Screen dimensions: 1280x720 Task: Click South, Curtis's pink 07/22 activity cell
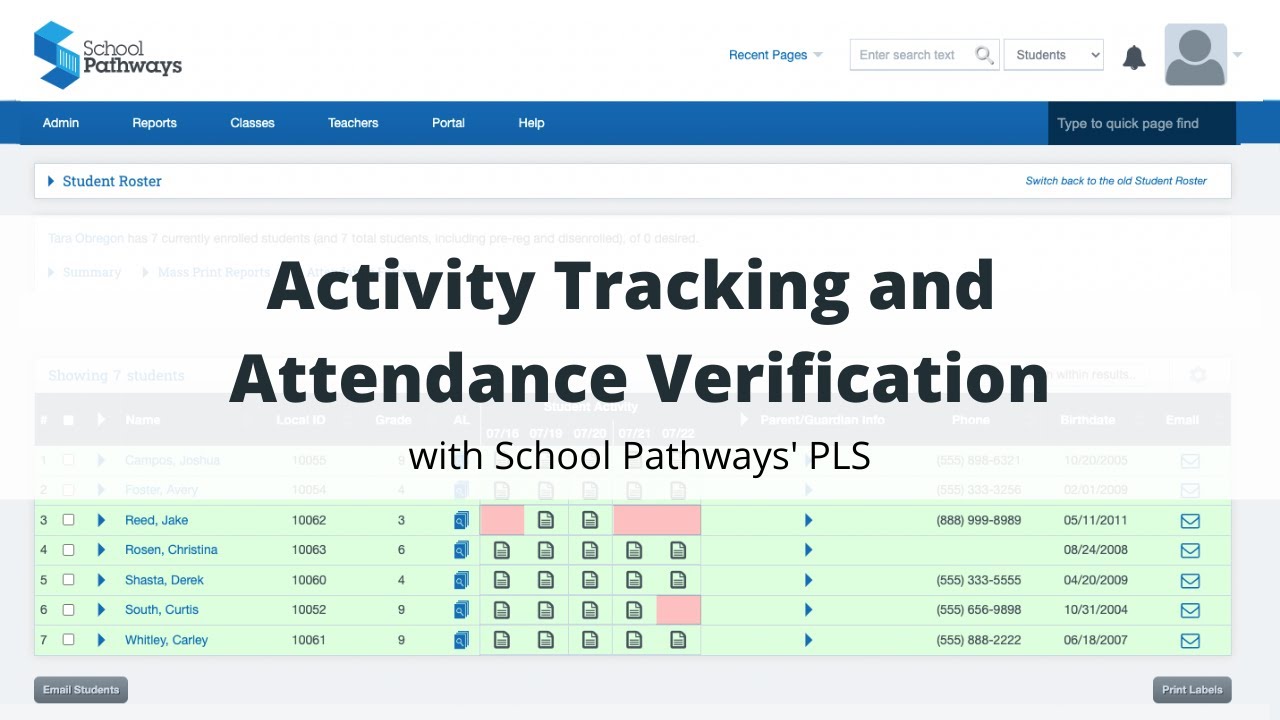678,610
